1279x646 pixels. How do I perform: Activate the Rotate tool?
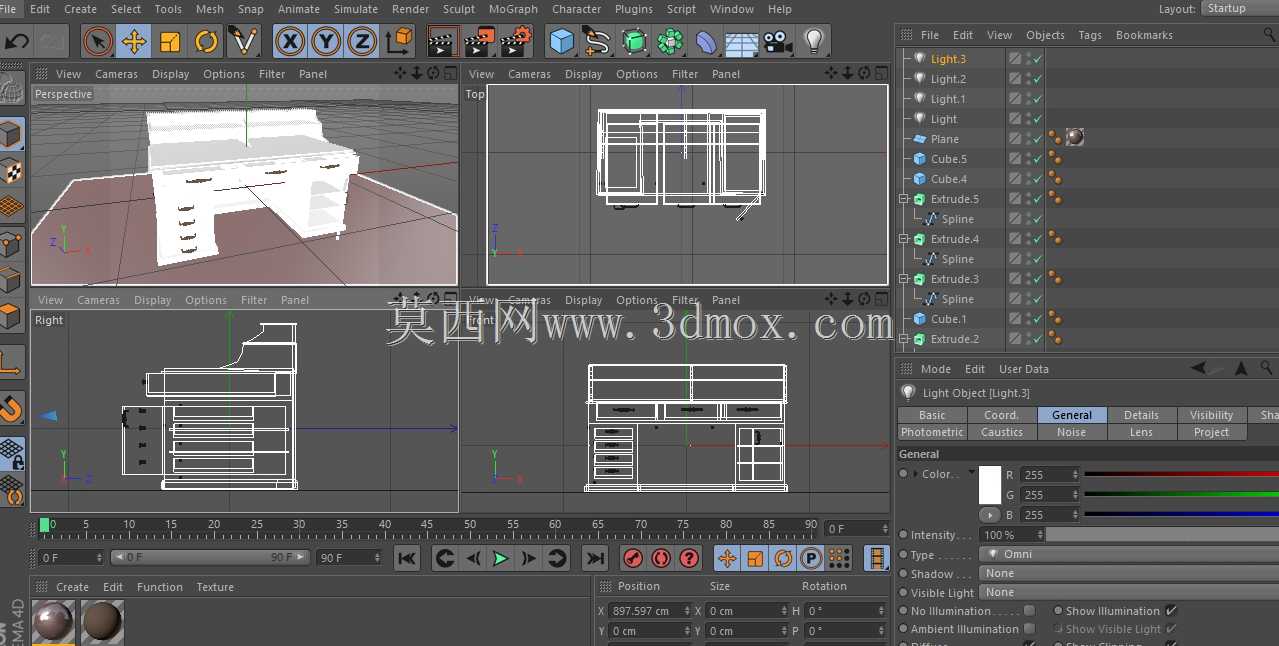click(x=206, y=41)
